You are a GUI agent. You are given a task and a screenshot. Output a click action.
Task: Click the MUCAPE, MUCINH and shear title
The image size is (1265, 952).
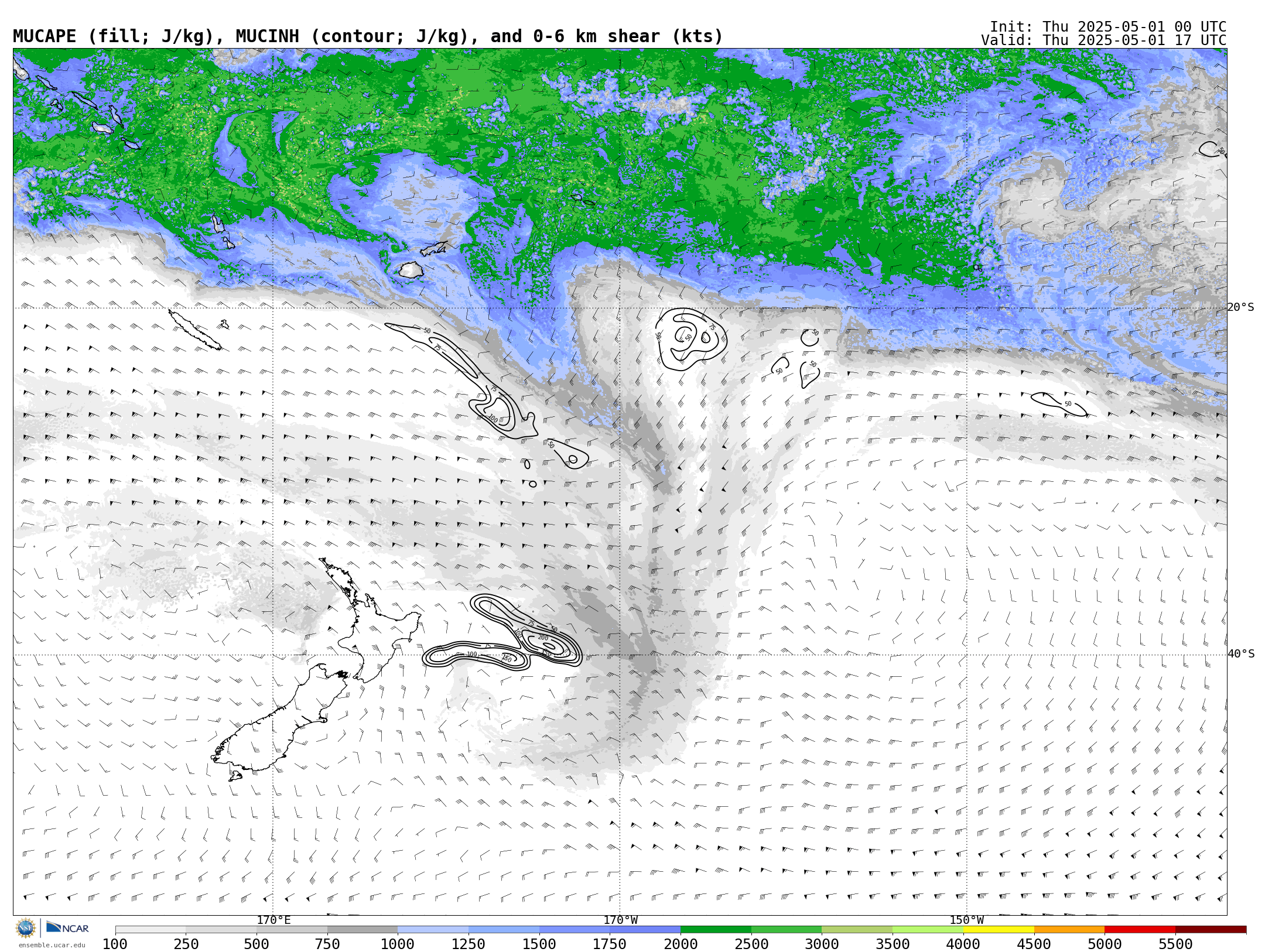368,36
